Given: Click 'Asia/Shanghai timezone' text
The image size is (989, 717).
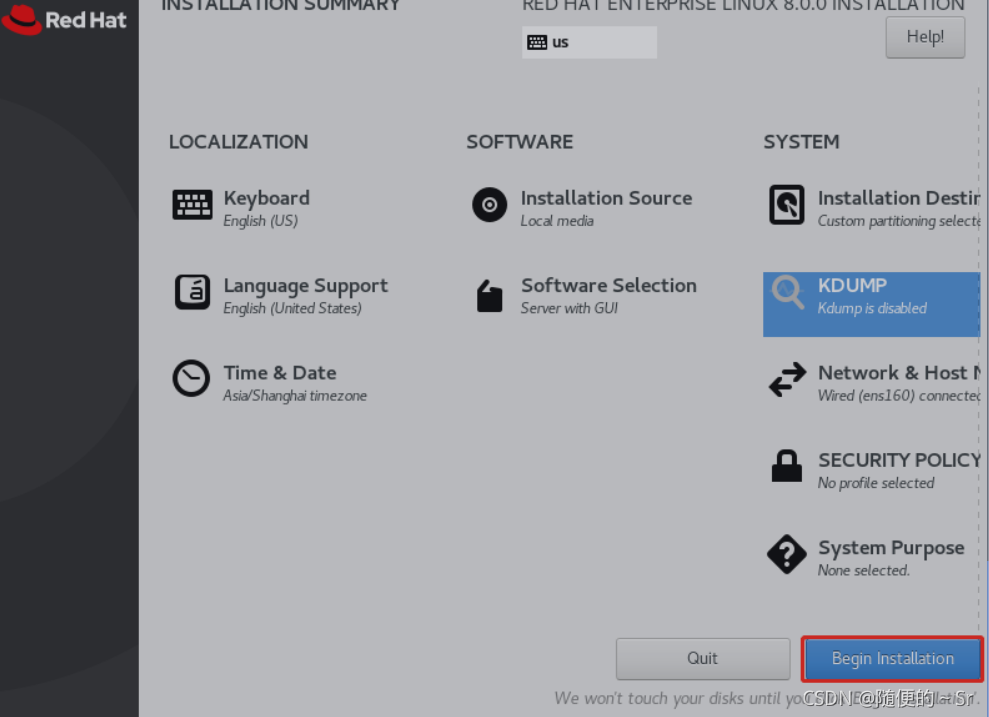Looking at the screenshot, I should click(x=295, y=395).
